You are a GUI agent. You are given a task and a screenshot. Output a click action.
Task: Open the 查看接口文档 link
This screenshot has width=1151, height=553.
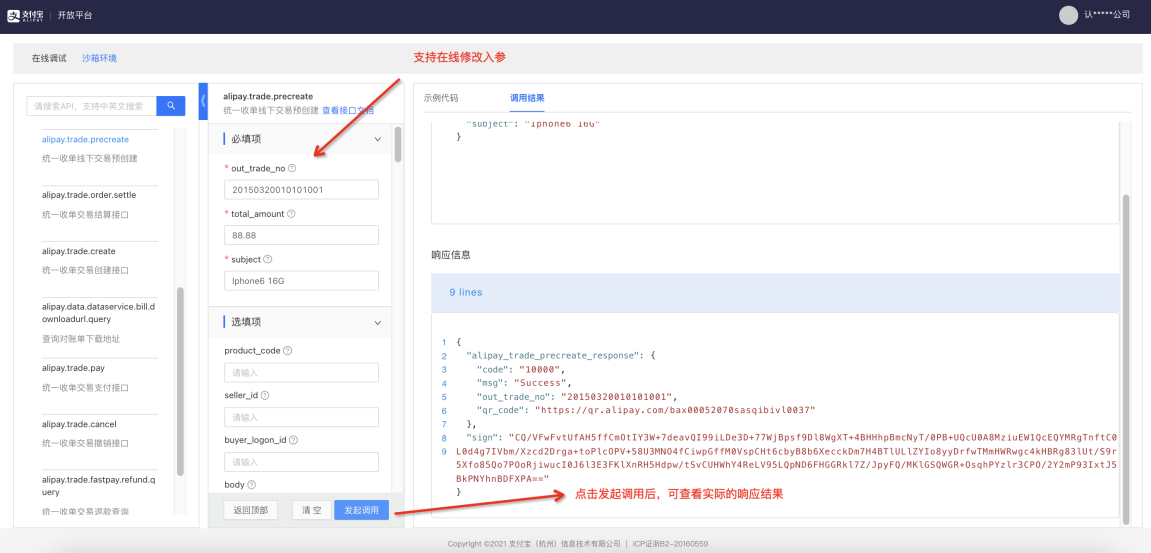[348, 111]
